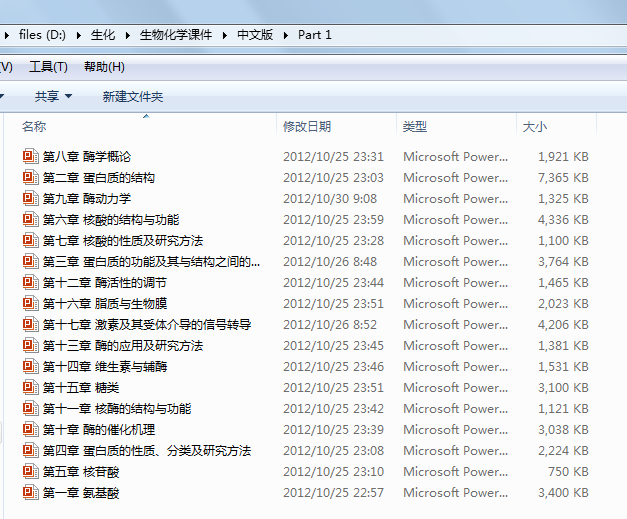
Task: Select the icon next to 第五章 核苷酸
Action: point(30,472)
